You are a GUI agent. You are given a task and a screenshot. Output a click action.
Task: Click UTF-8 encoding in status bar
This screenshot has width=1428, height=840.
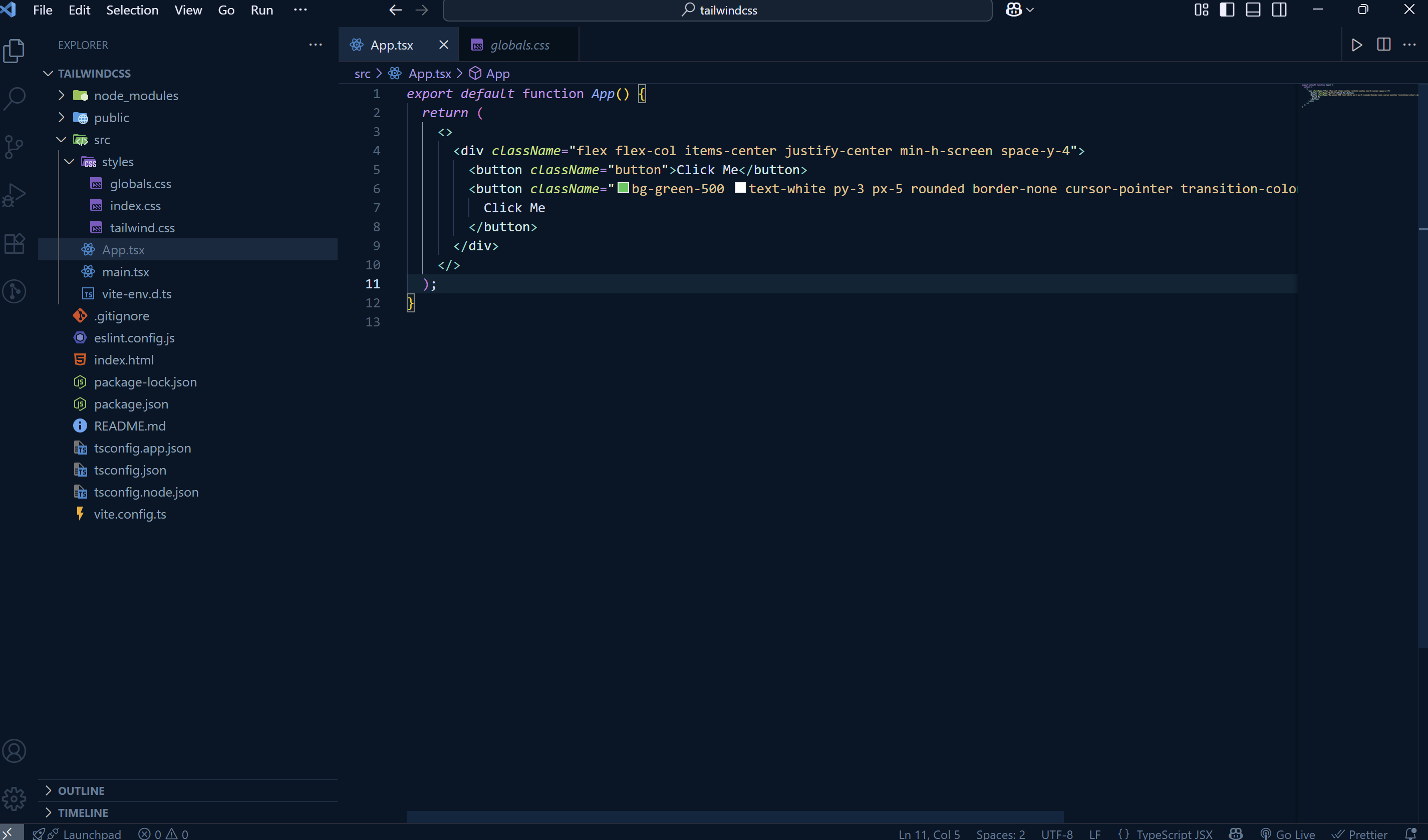(x=1057, y=834)
